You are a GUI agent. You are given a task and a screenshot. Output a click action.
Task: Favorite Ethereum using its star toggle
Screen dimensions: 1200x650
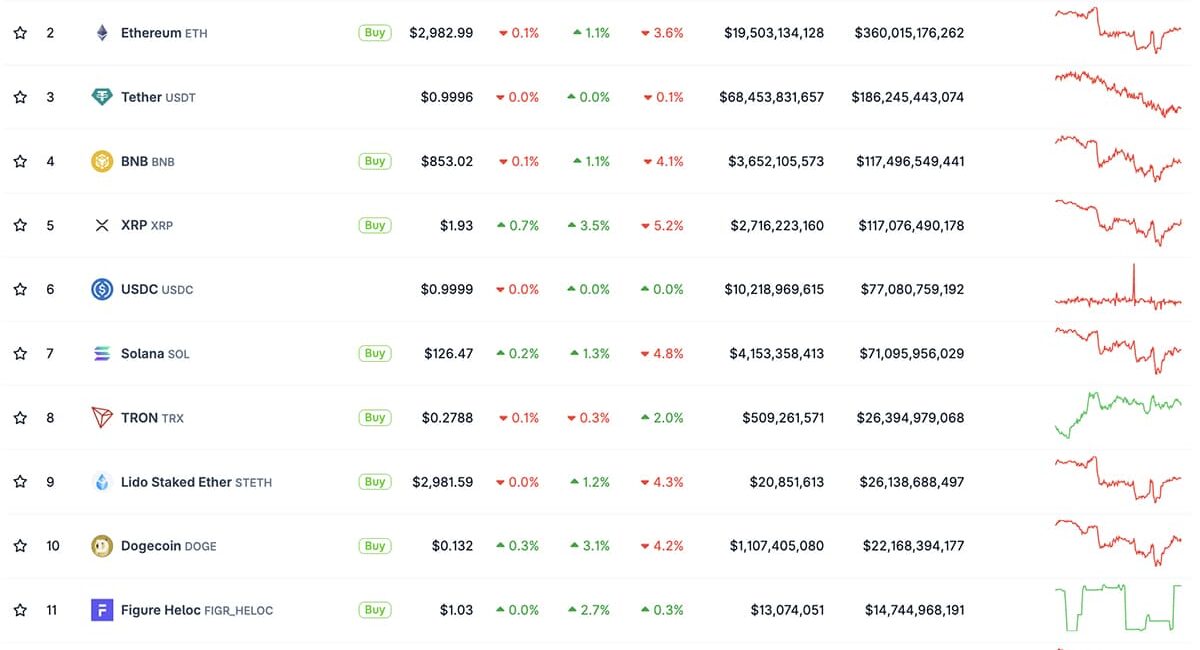(x=20, y=33)
